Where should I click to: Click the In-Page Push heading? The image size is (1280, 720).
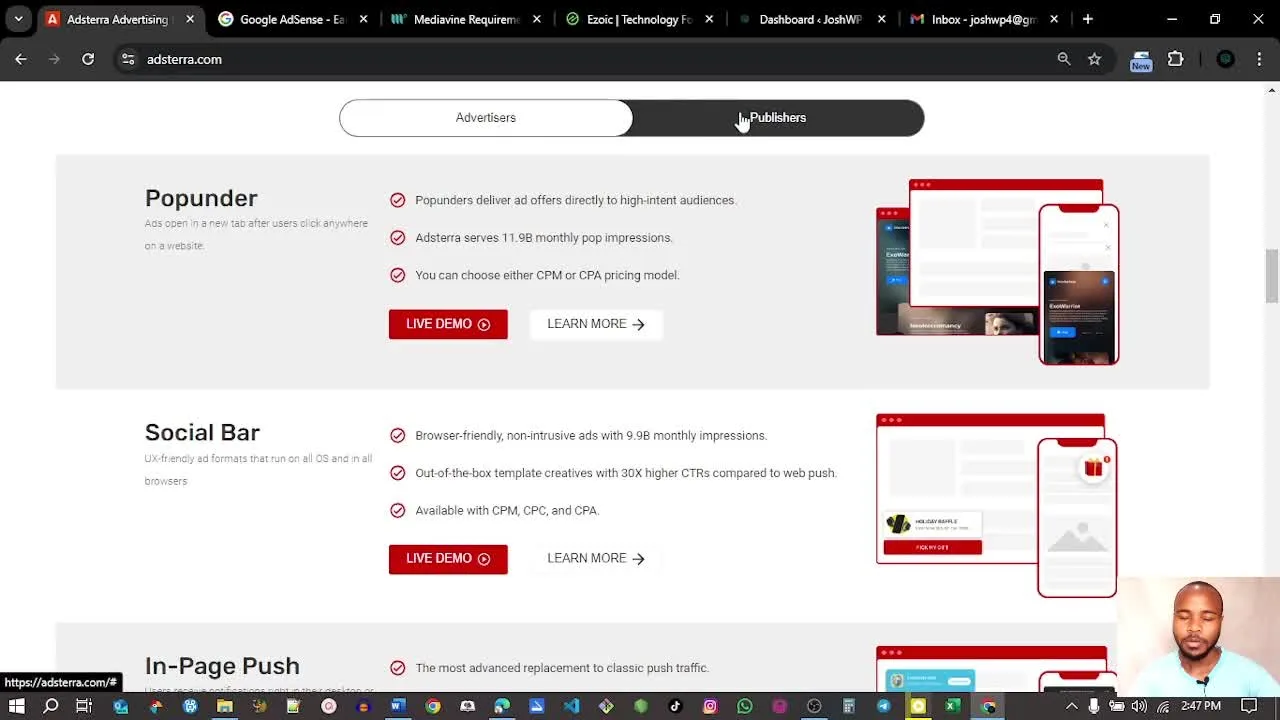click(222, 666)
